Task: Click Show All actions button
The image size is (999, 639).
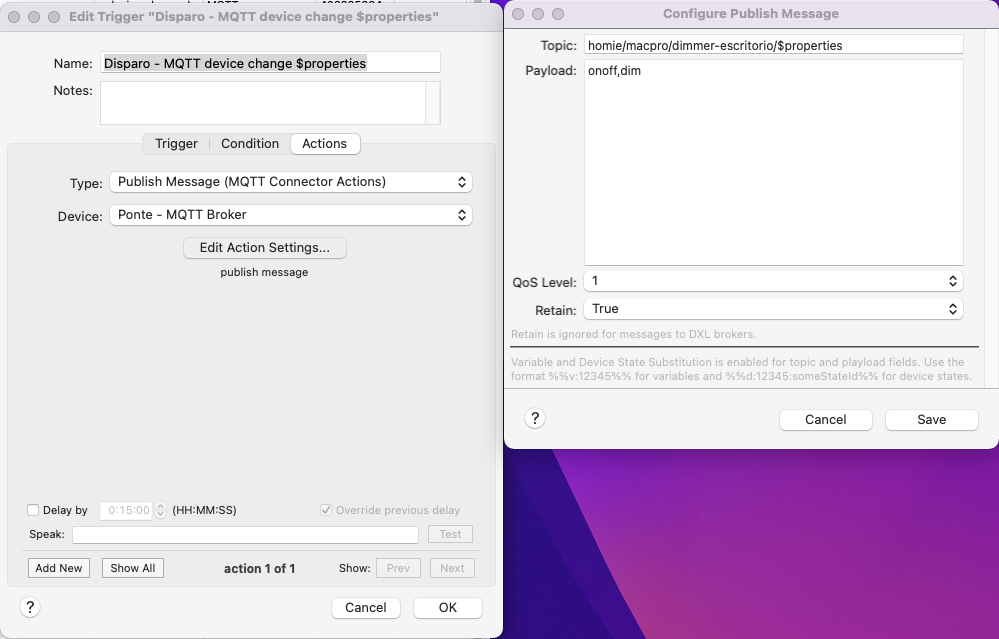Action: coord(133,568)
